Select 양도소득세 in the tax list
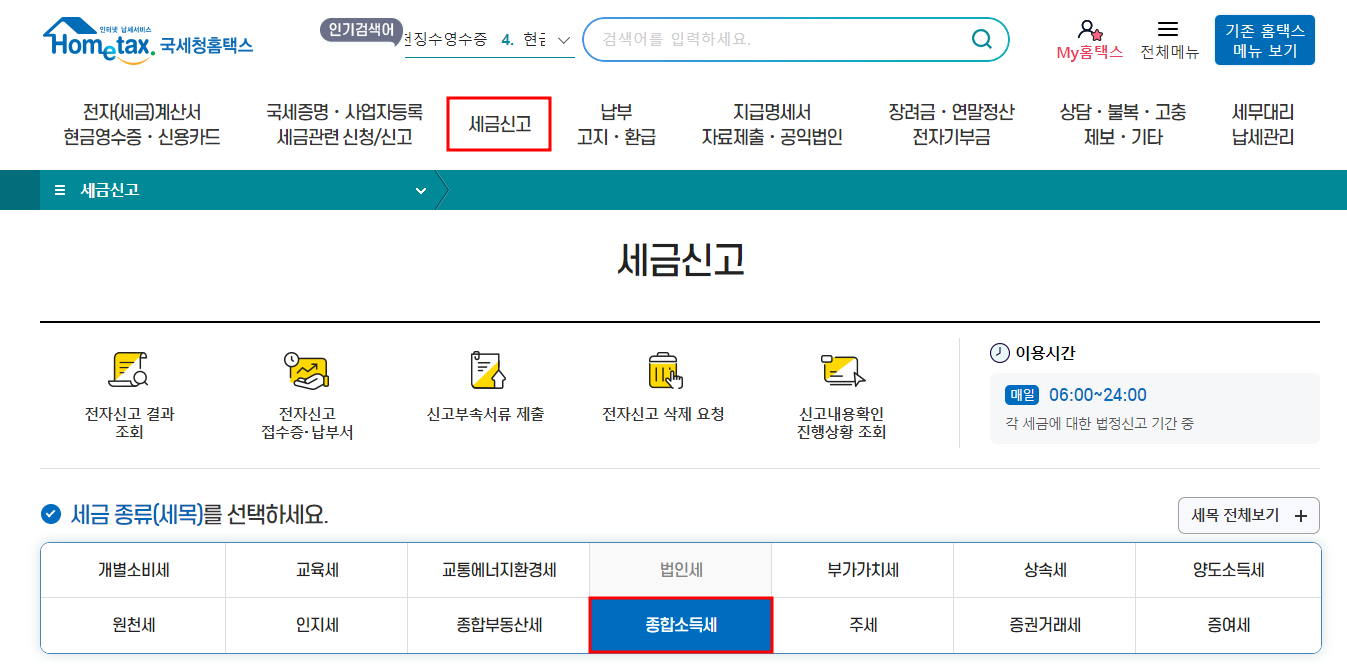This screenshot has height=672, width=1347. pos(1227,569)
